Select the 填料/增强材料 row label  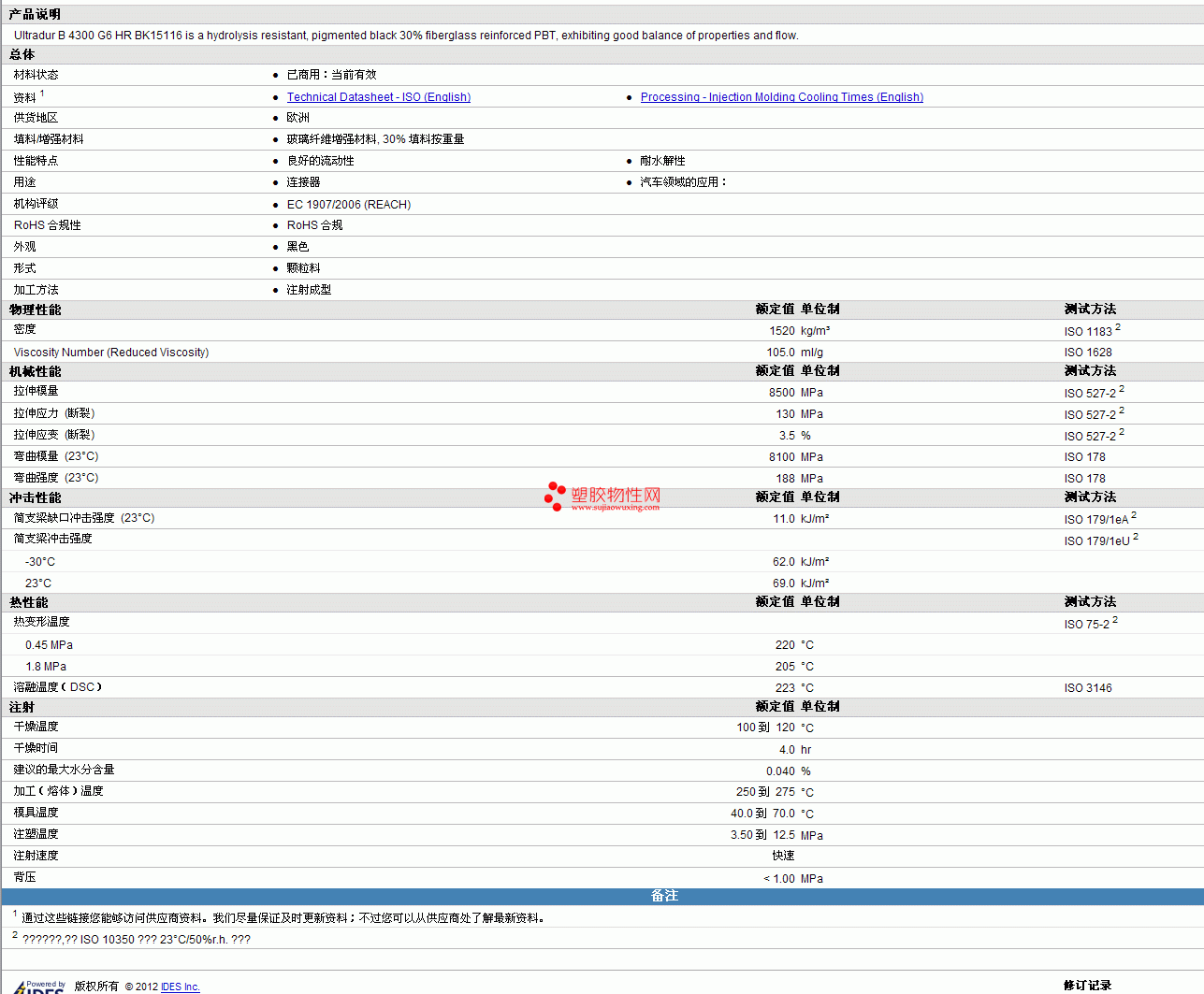click(x=49, y=139)
